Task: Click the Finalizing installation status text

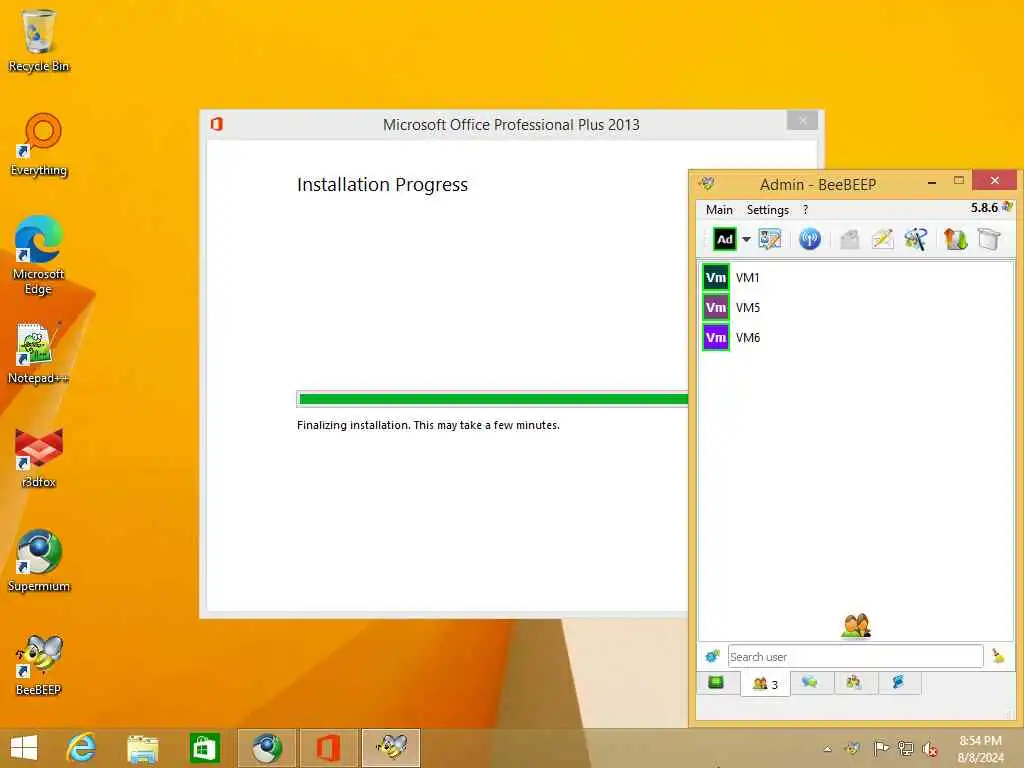Action: [x=428, y=425]
